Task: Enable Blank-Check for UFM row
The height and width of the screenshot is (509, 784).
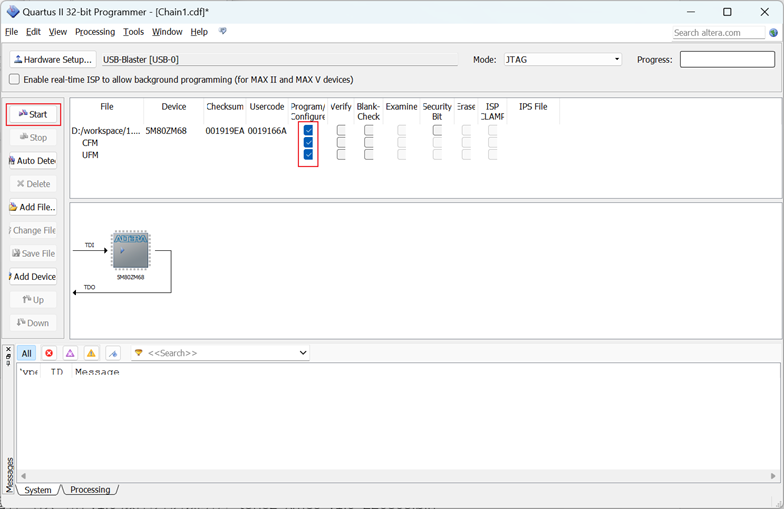Action: 368,154
